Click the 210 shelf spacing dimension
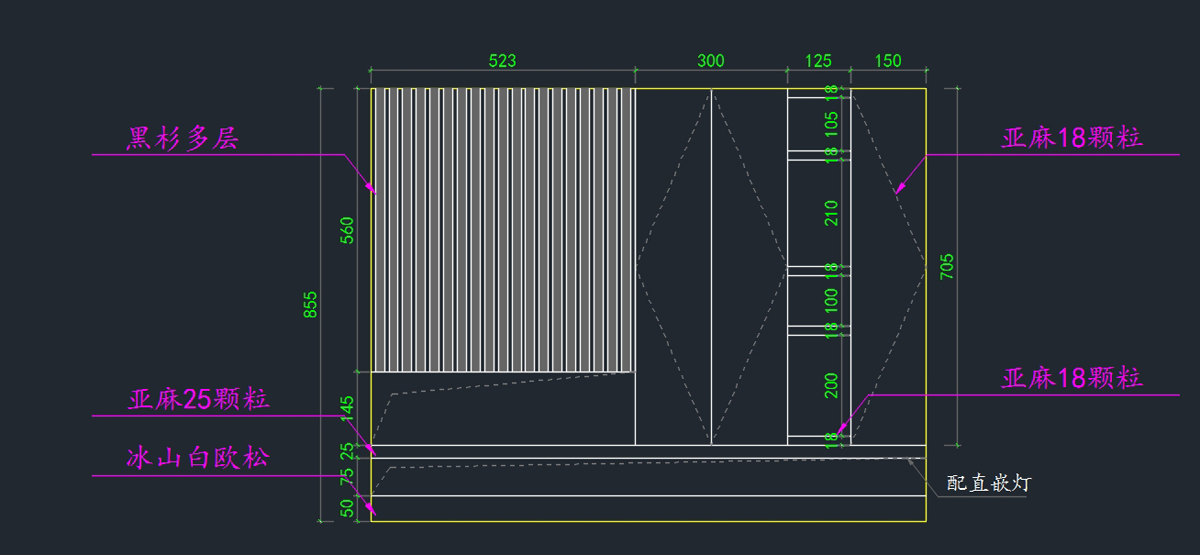This screenshot has width=1200, height=555. coord(831,212)
